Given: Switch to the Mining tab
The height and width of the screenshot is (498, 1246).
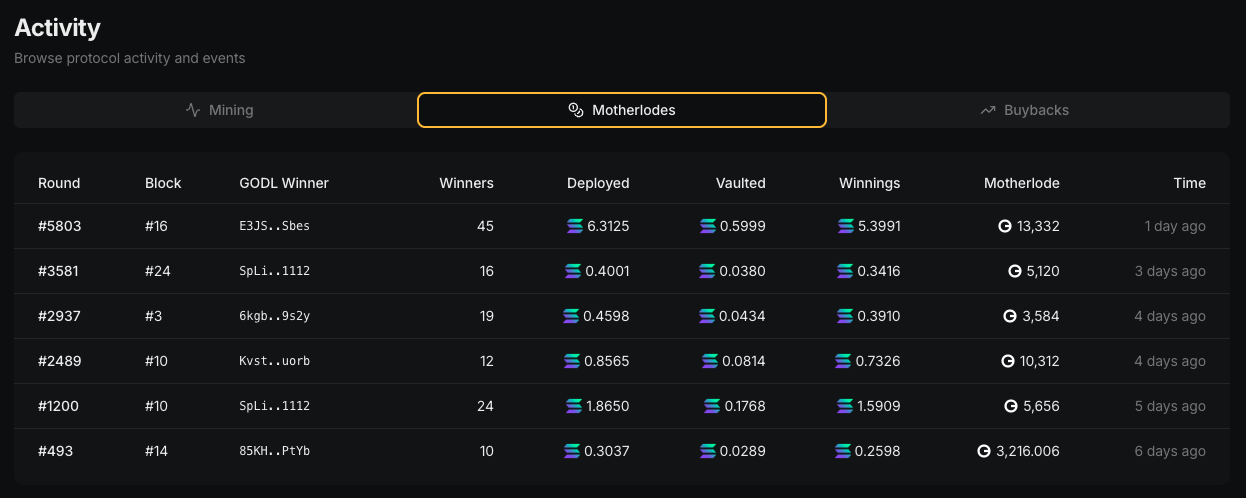Looking at the screenshot, I should point(219,110).
